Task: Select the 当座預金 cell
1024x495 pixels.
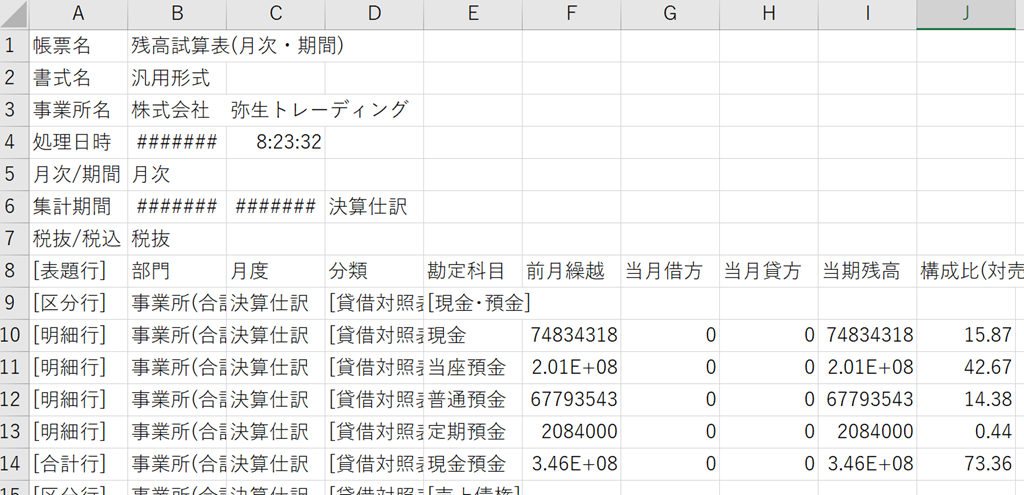Action: pyautogui.click(x=473, y=367)
